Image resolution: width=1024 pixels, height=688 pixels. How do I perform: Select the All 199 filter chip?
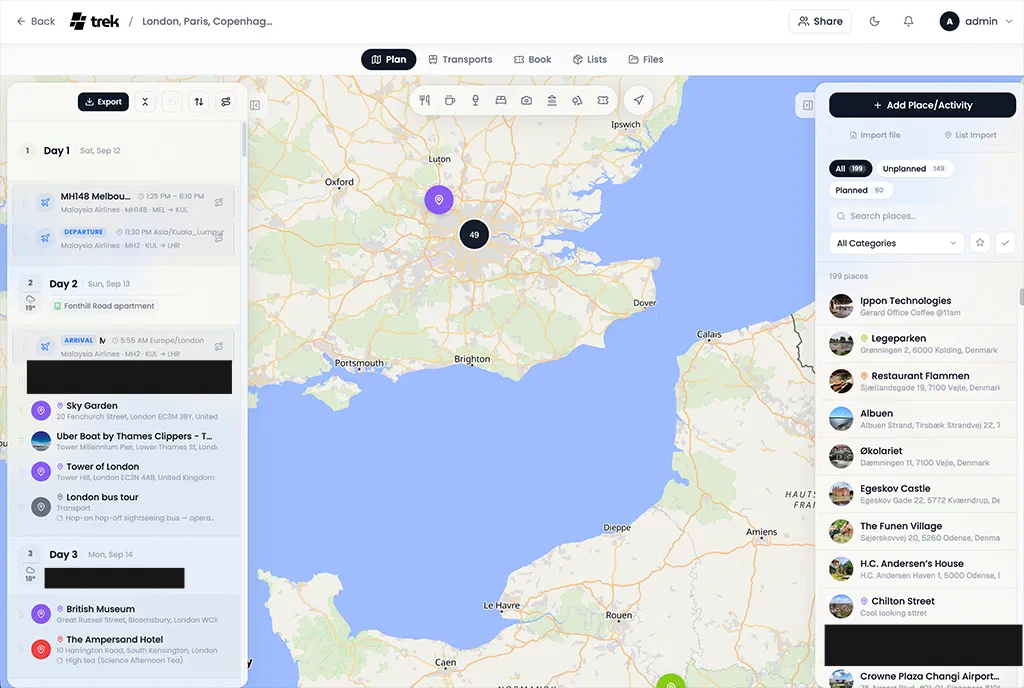[850, 168]
